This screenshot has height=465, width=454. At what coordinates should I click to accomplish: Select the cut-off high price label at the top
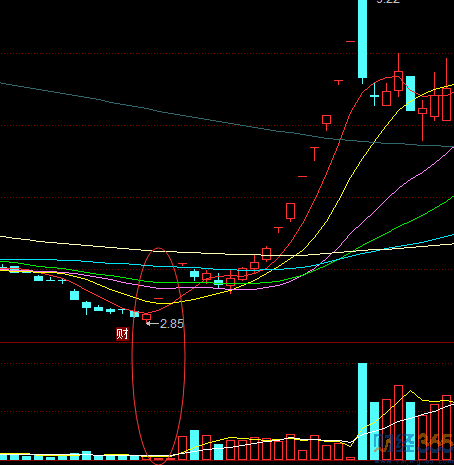pos(388,2)
